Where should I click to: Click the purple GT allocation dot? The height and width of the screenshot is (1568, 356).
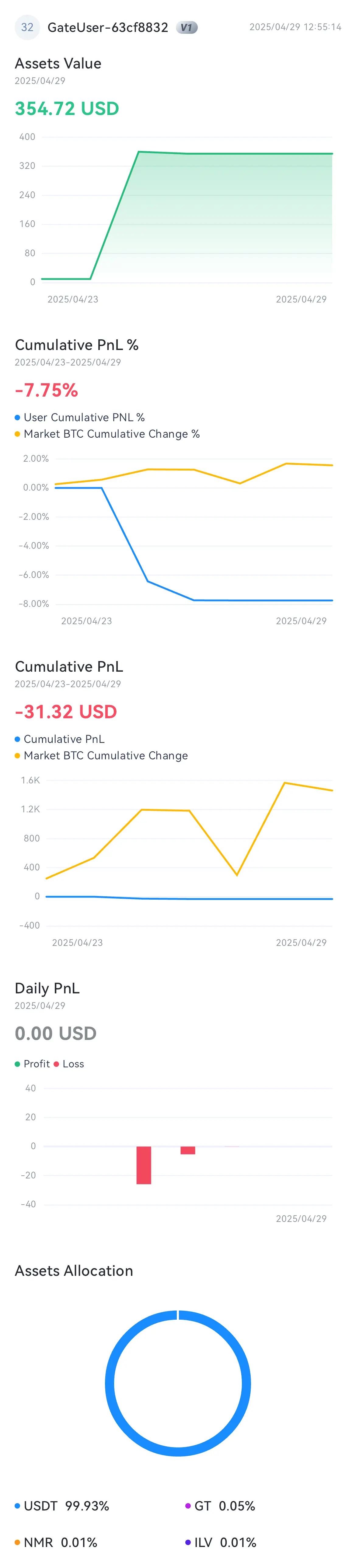click(188, 1506)
